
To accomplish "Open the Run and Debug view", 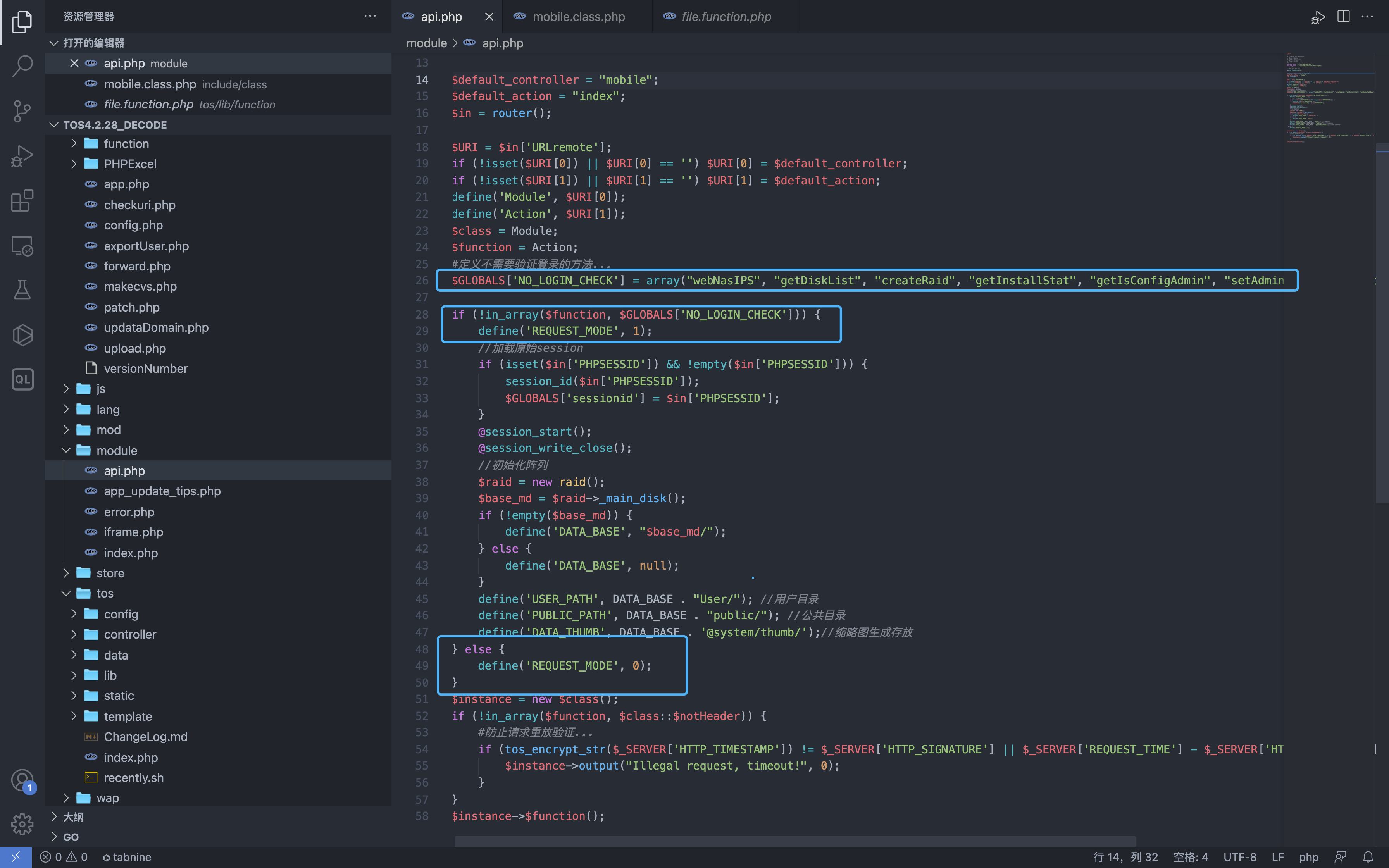I will click(22, 156).
